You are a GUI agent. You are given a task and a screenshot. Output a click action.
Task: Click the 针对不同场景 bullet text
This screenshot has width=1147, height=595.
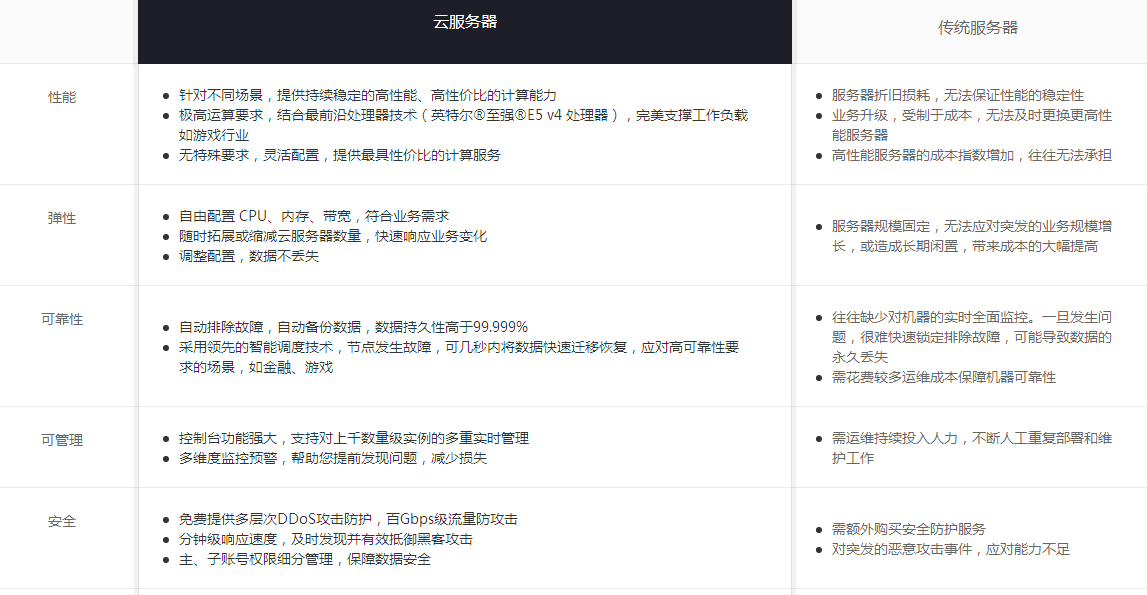(x=367, y=95)
